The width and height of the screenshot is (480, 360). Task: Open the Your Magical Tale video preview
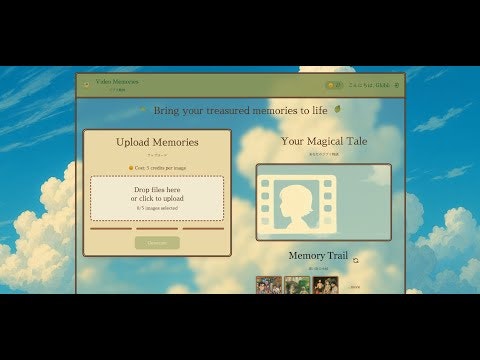(x=324, y=202)
